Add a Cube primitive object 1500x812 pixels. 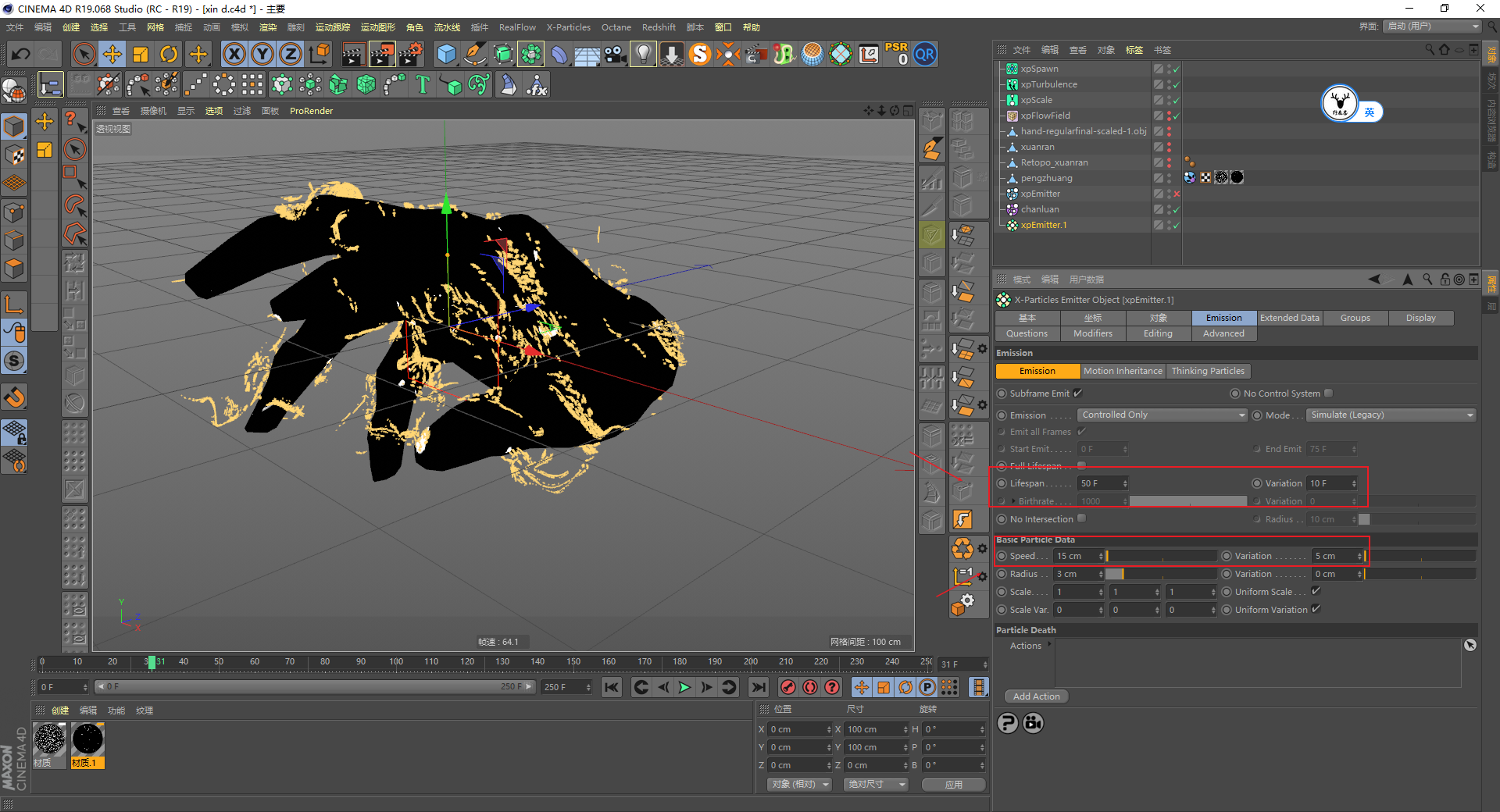click(446, 55)
